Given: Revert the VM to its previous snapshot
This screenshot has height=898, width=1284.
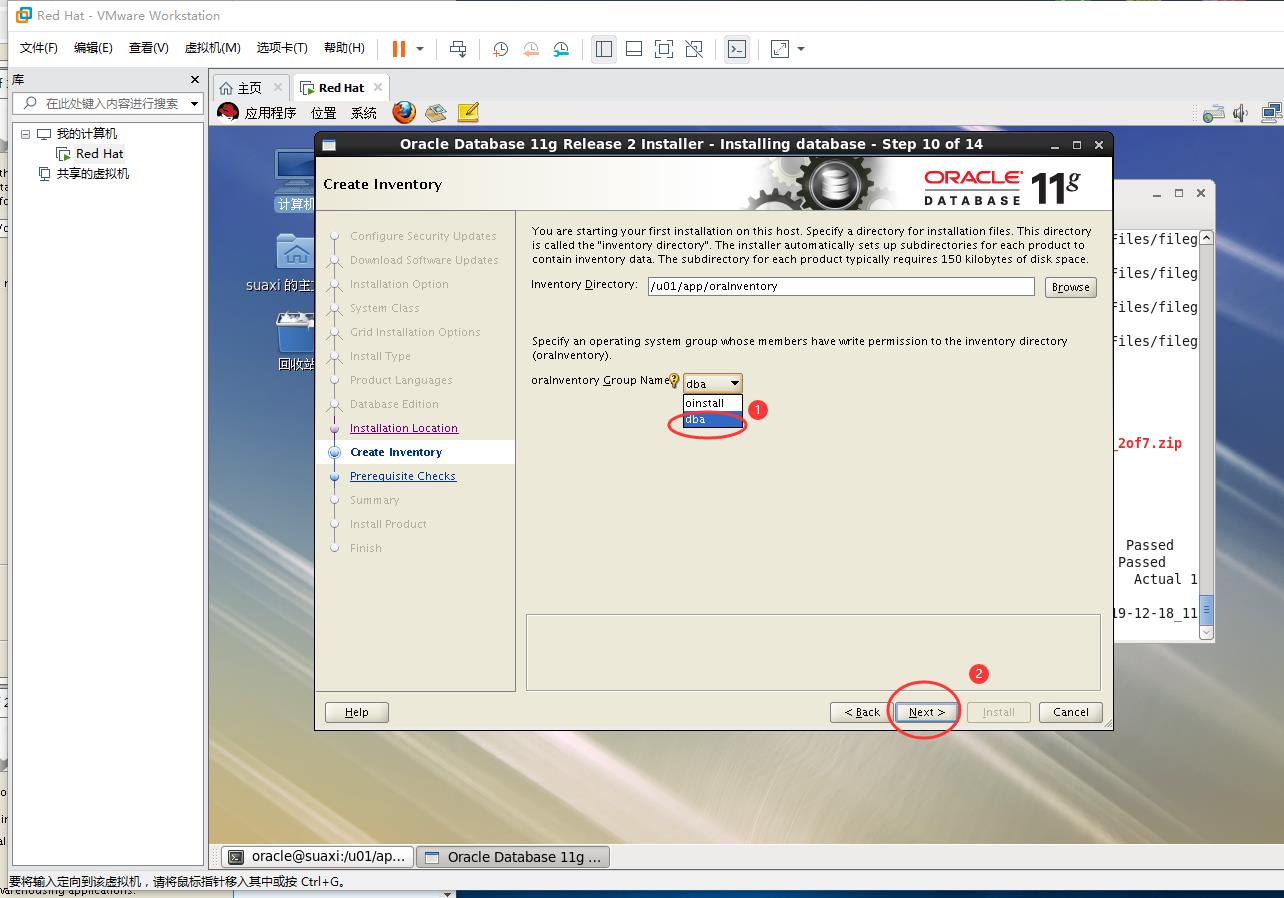Looking at the screenshot, I should tap(531, 49).
